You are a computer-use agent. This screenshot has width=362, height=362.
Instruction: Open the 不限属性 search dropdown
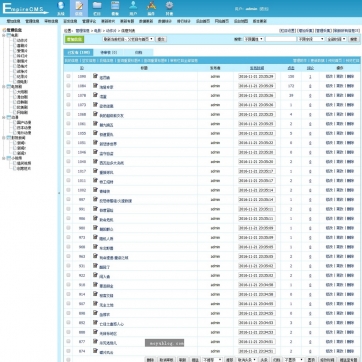[x=253, y=39]
